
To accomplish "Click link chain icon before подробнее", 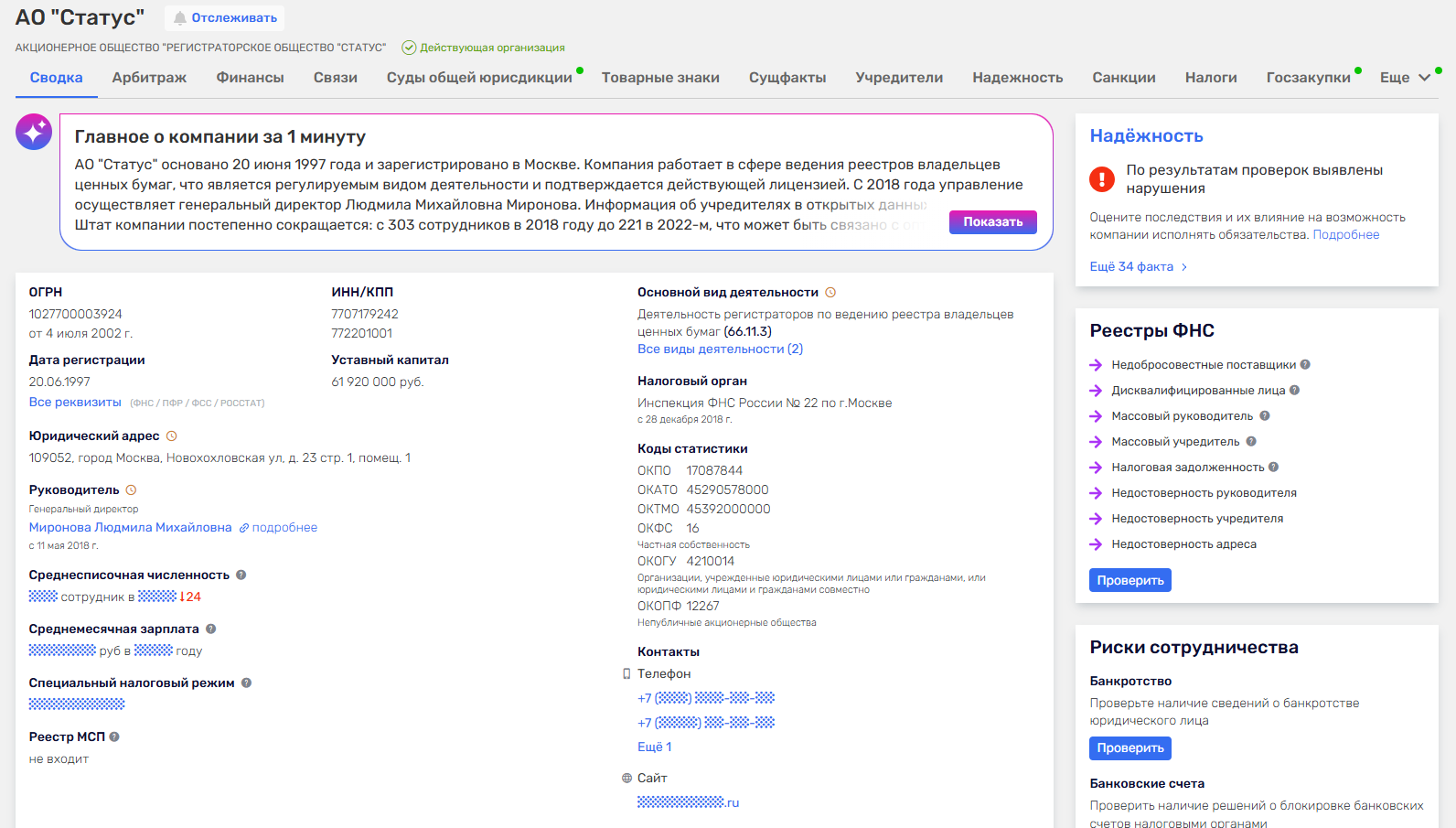I will 244,528.
